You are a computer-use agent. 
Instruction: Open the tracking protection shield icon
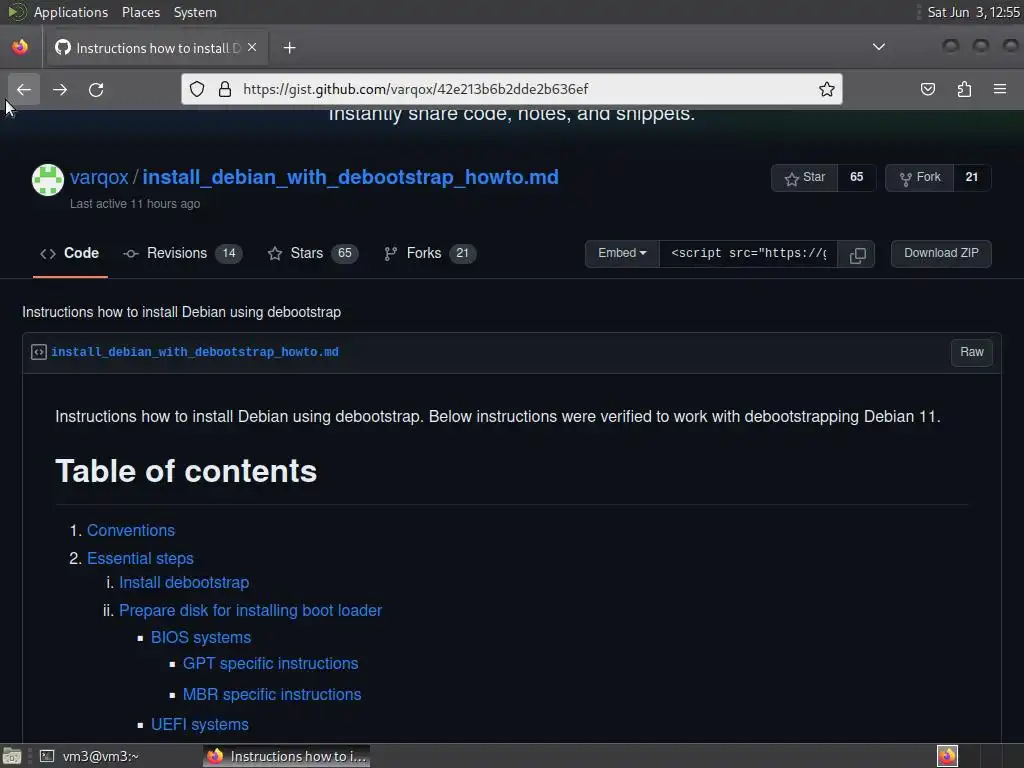pyautogui.click(x=197, y=89)
